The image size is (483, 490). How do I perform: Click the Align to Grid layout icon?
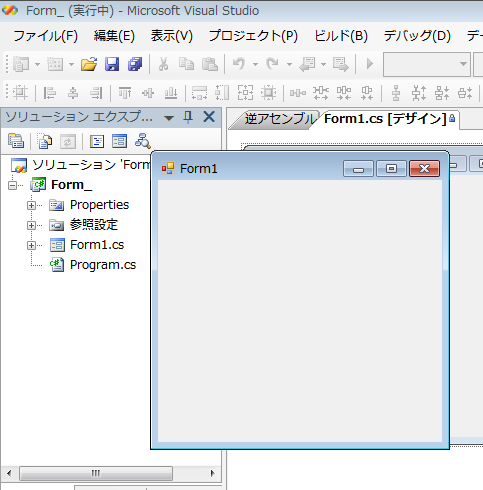click(20, 92)
